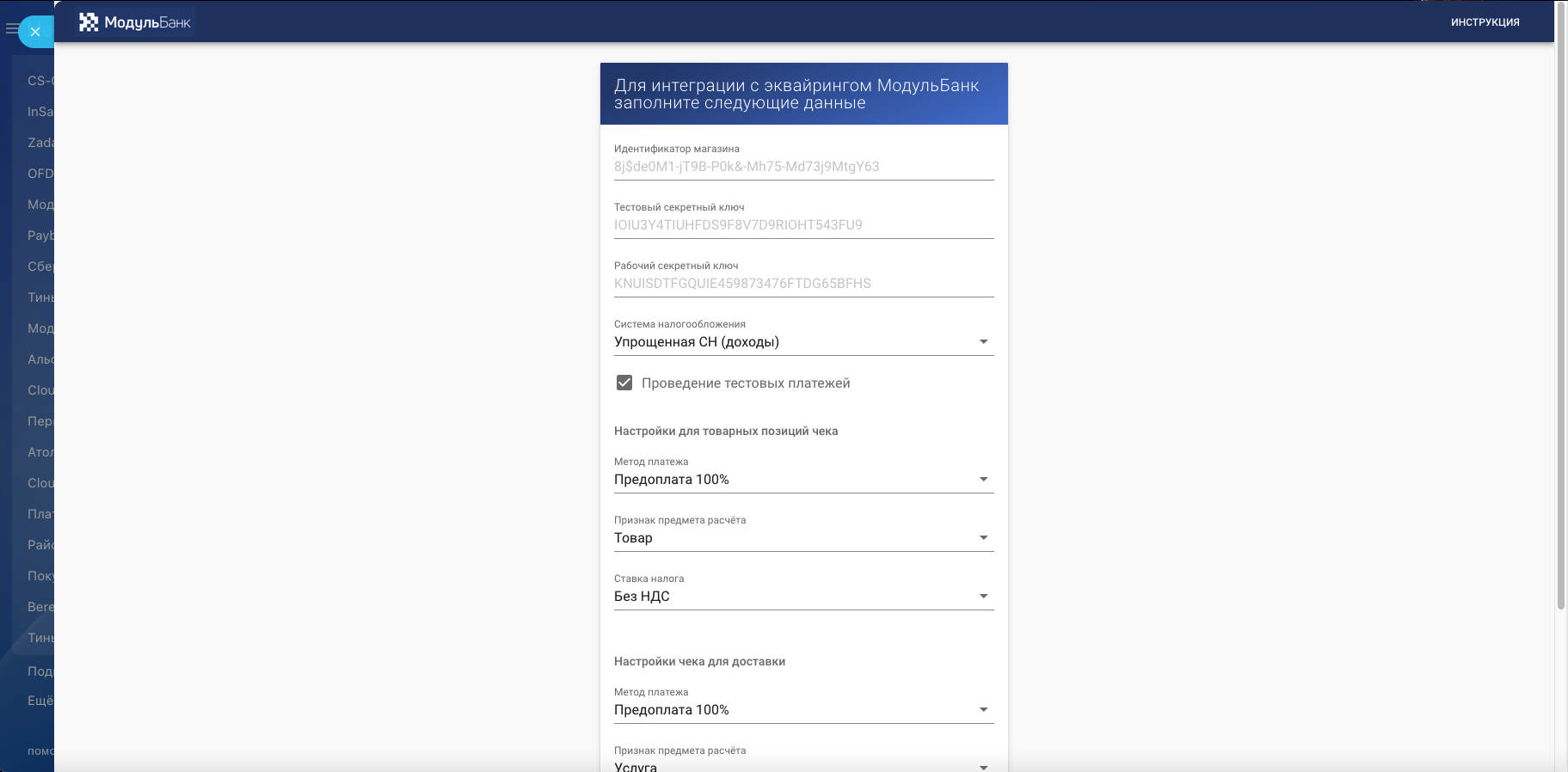Image resolution: width=1568 pixels, height=772 pixels.
Task: Open the Признак предмета расчёта dropdown showing Товар
Action: tap(803, 538)
